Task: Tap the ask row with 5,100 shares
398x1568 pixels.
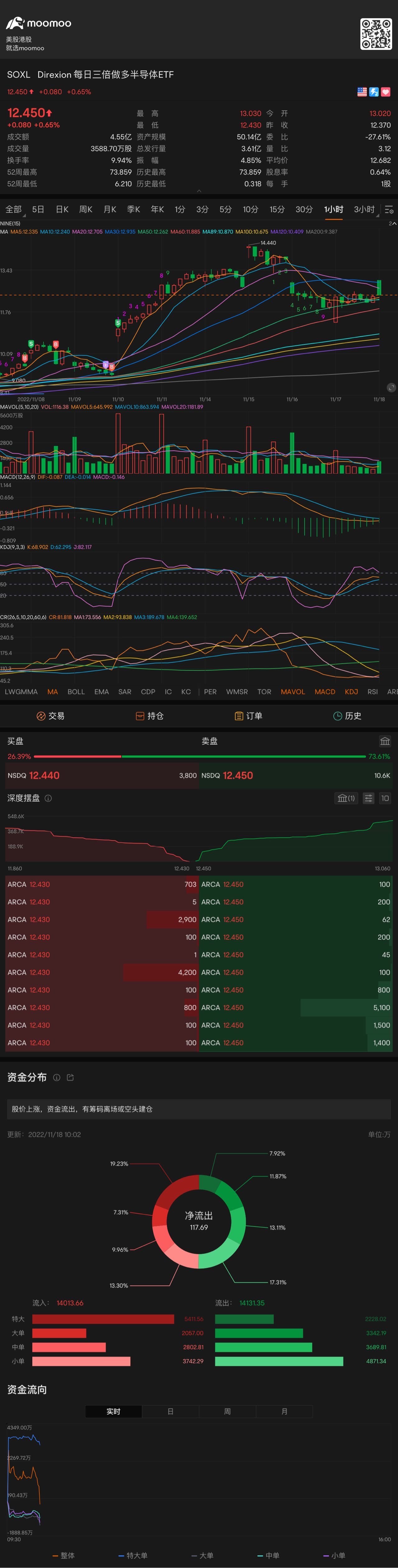Action: click(x=296, y=1007)
